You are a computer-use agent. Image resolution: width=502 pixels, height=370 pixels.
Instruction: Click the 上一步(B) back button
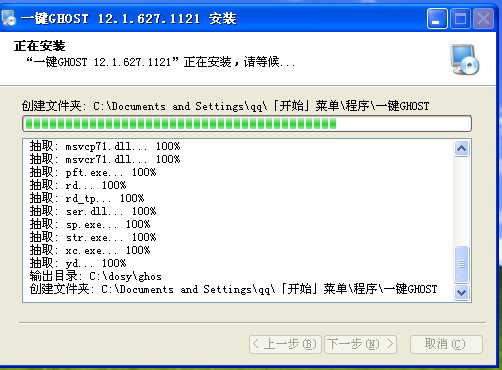tap(285, 344)
